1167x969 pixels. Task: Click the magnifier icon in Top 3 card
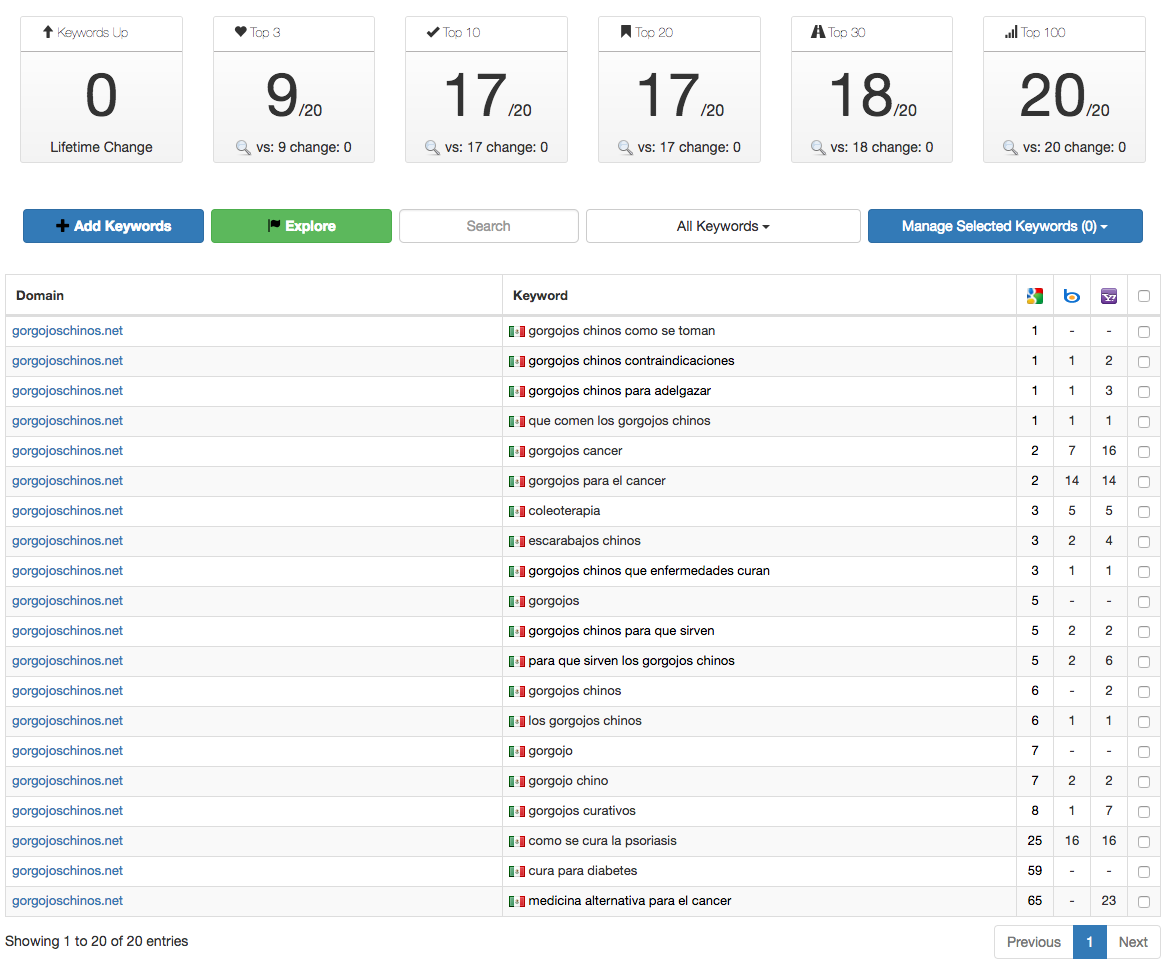click(243, 147)
